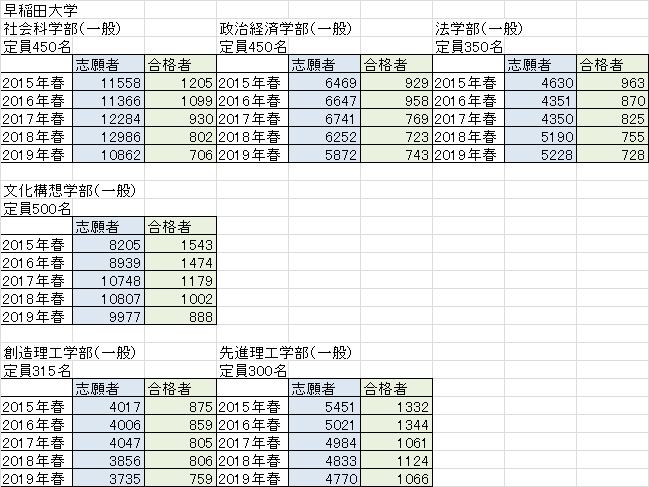
Task: Click the cell with value 6469
Action: tap(324, 82)
